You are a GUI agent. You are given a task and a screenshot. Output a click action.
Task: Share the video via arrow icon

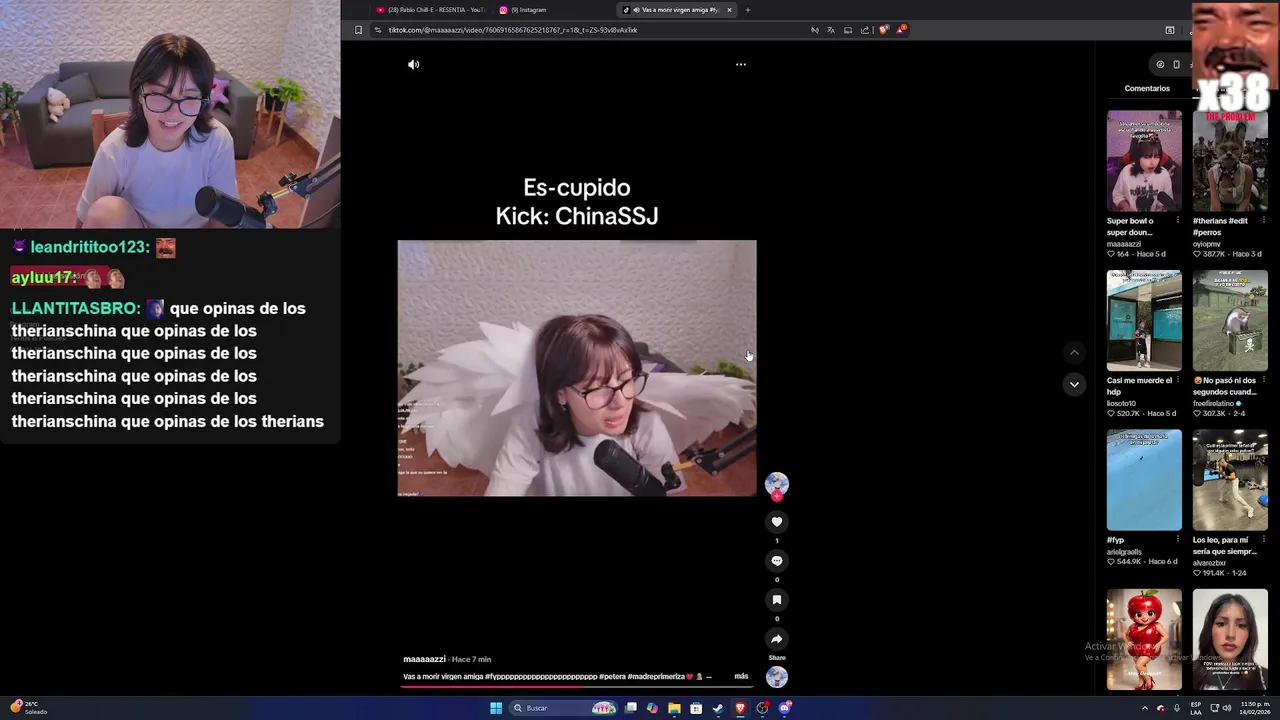[x=777, y=639]
